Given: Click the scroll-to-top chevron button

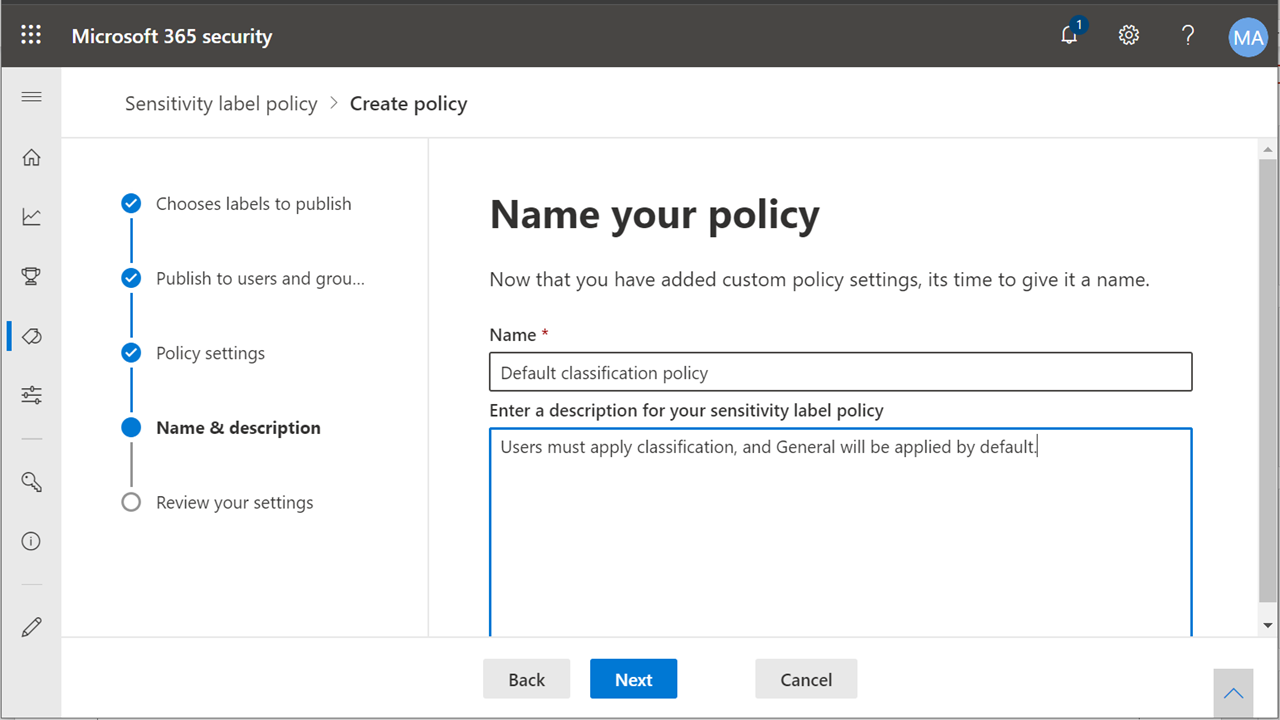Looking at the screenshot, I should [1234, 693].
